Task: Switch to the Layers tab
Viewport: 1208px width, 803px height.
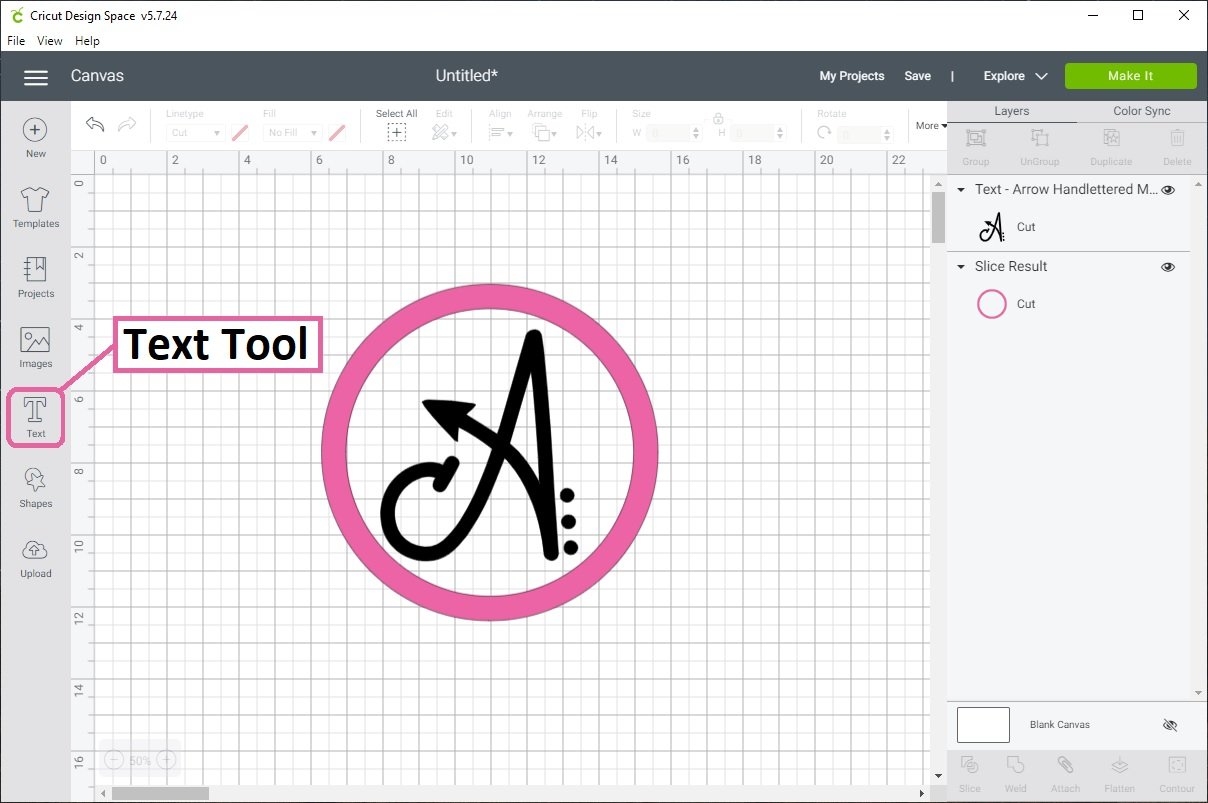Action: 1012,111
